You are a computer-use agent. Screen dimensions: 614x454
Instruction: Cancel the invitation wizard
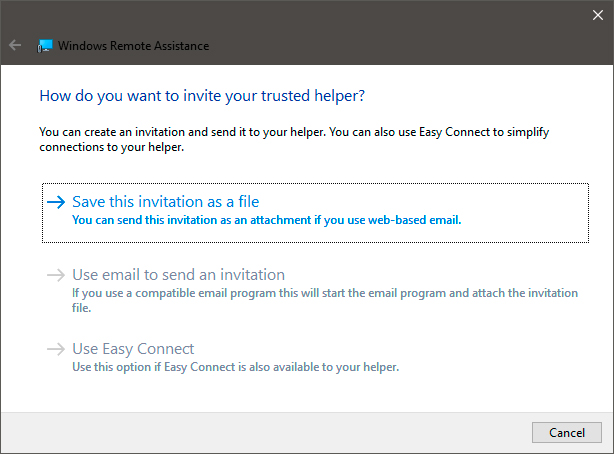click(567, 432)
